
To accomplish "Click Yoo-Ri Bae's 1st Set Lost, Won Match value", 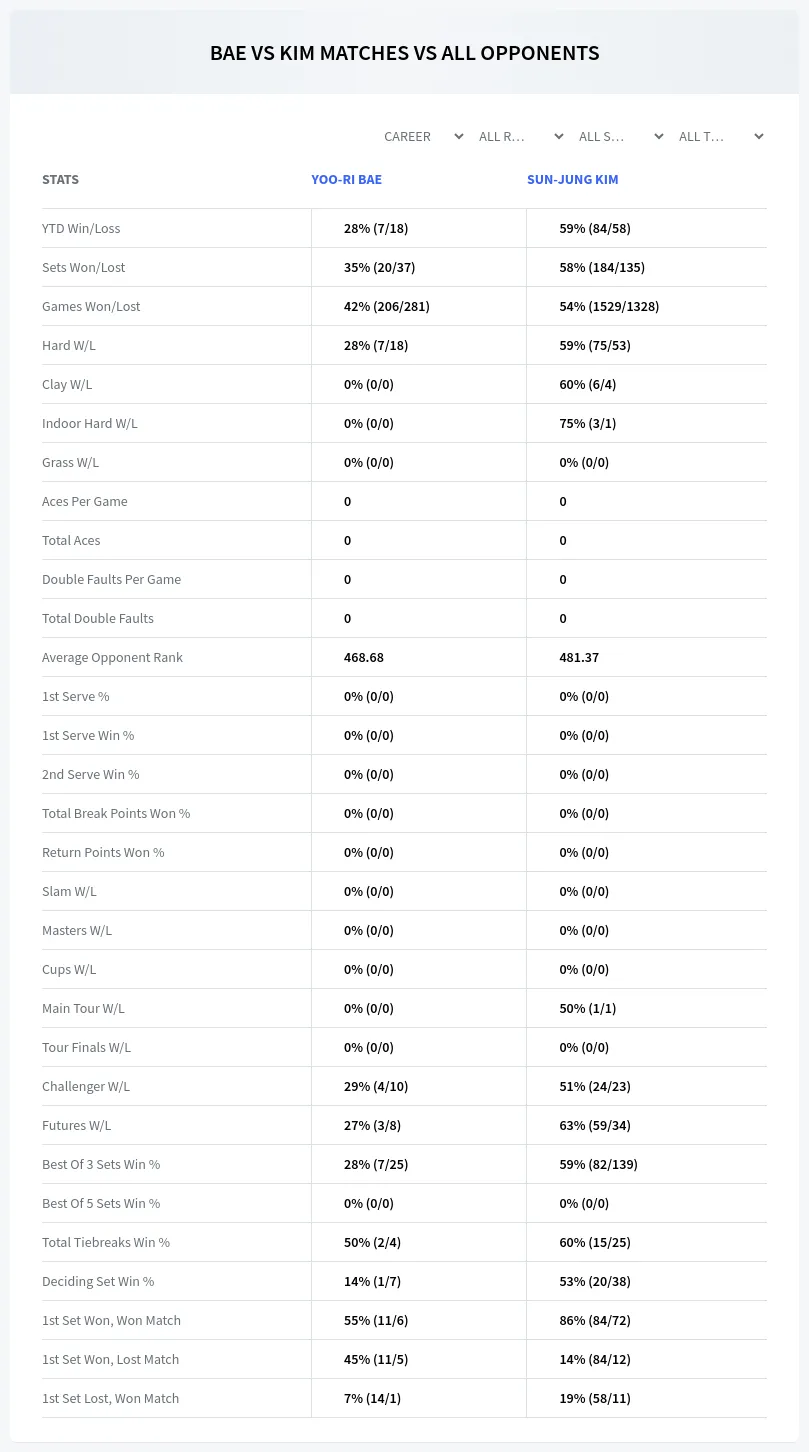I will (372, 1398).
